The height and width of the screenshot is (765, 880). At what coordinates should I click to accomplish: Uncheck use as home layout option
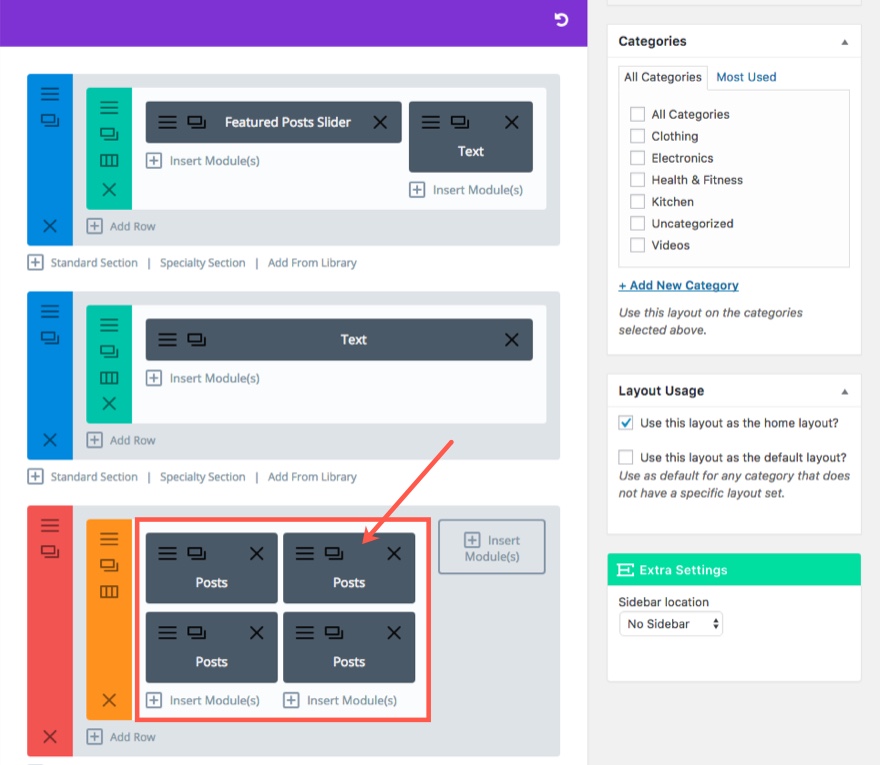point(626,423)
